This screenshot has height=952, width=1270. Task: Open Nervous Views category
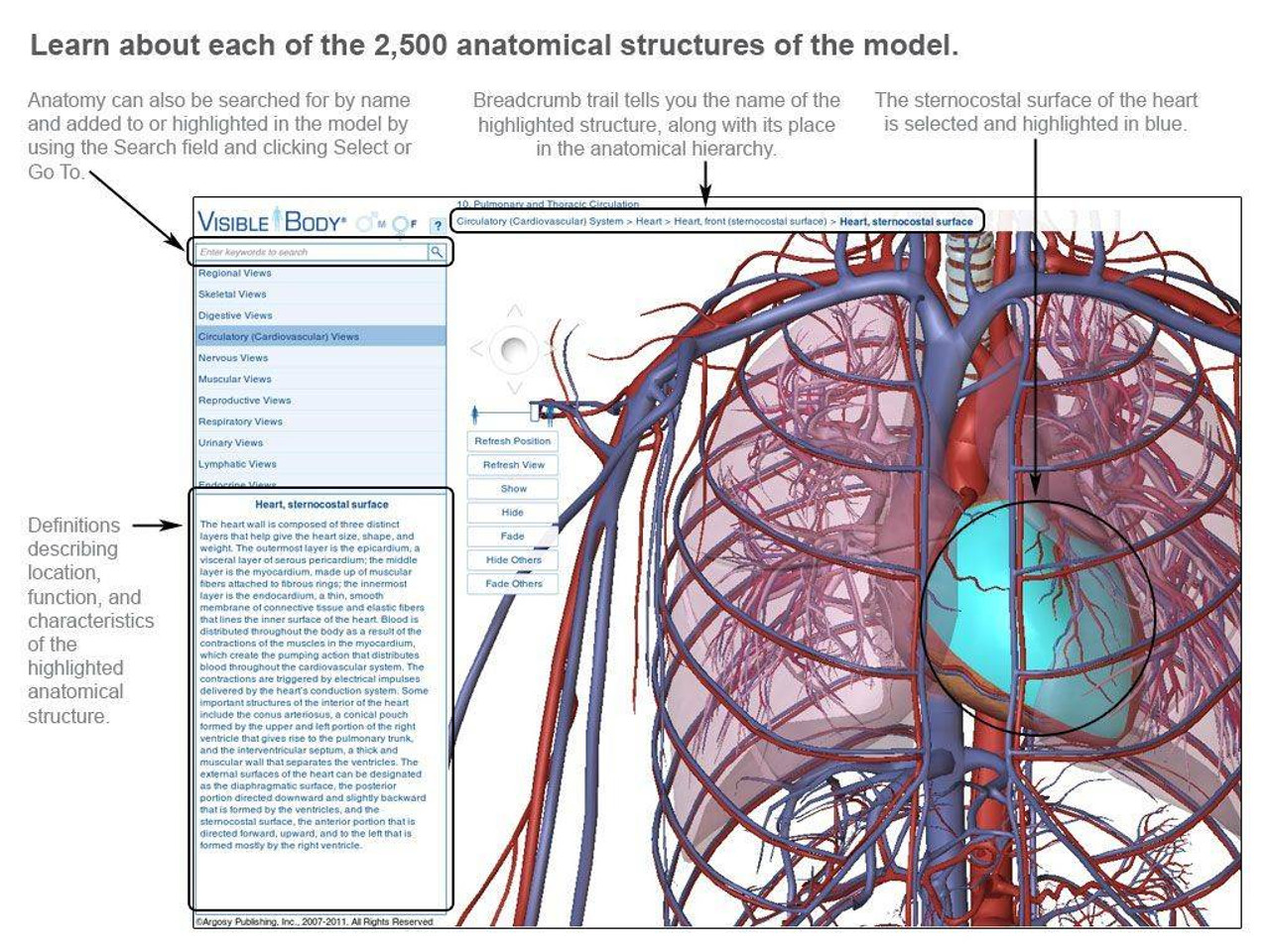coord(319,358)
